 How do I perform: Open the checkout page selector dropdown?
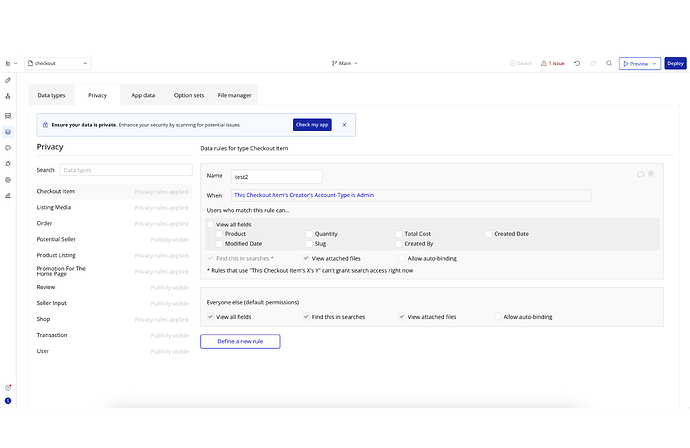[58, 63]
